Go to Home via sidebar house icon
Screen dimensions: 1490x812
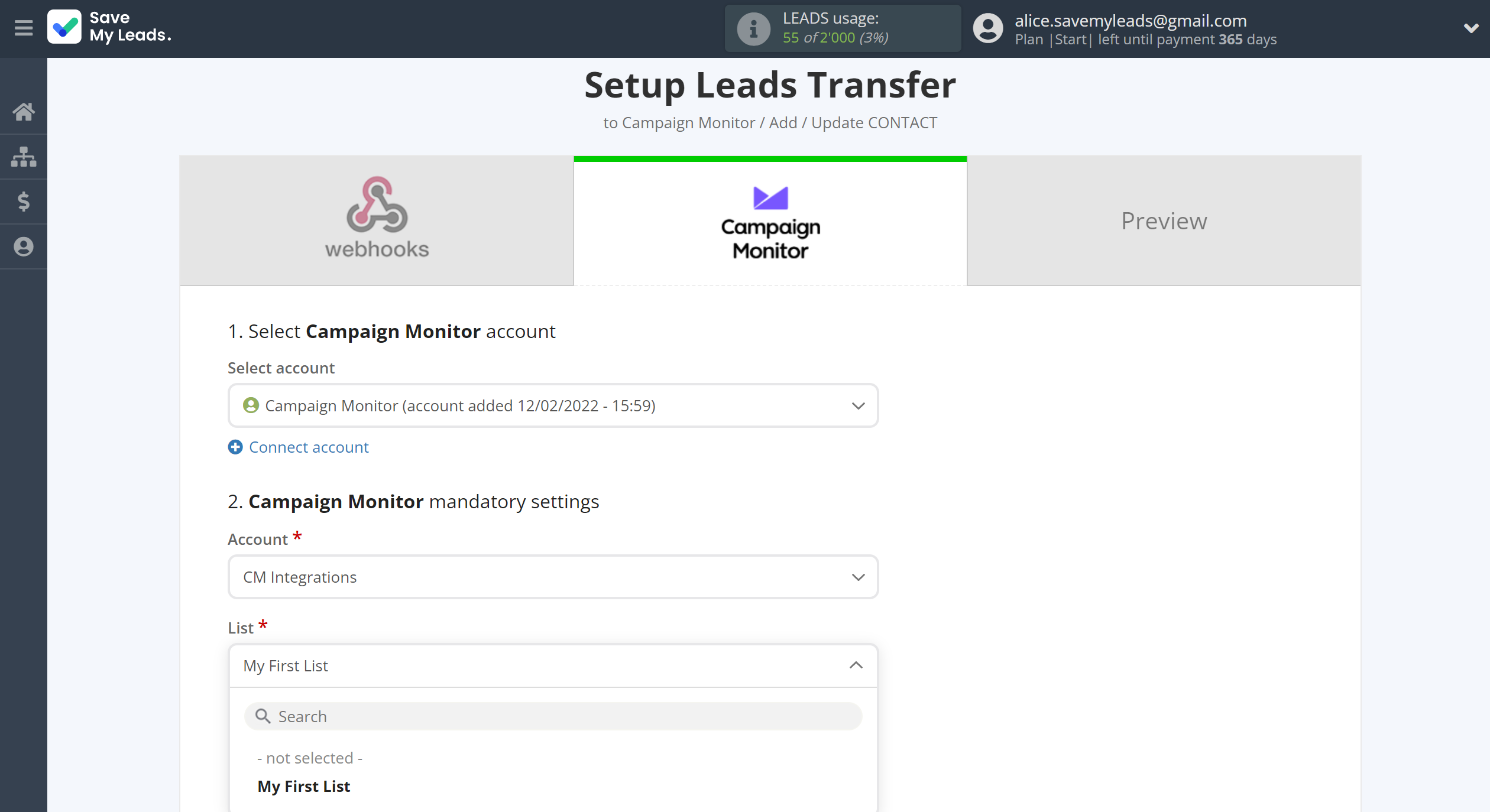coord(24,112)
